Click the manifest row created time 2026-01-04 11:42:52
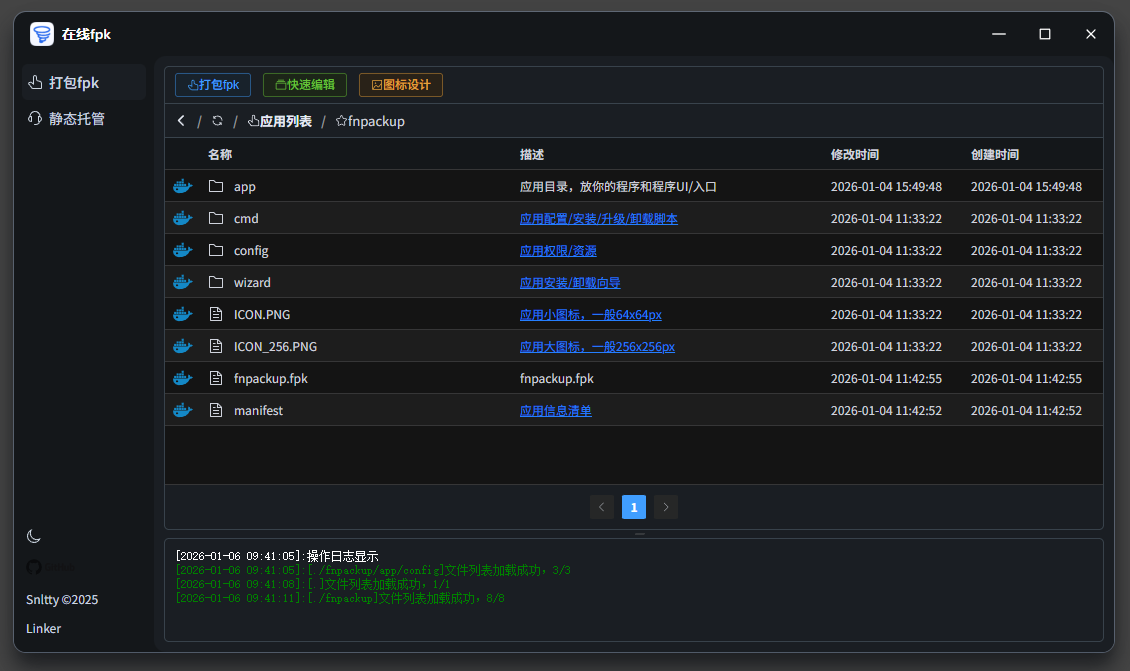 [1026, 410]
